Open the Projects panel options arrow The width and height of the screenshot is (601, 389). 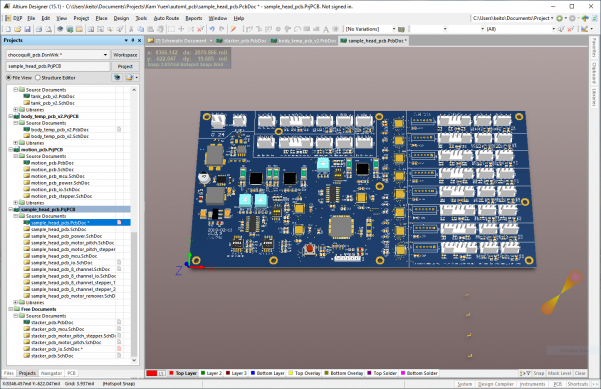[126, 40]
